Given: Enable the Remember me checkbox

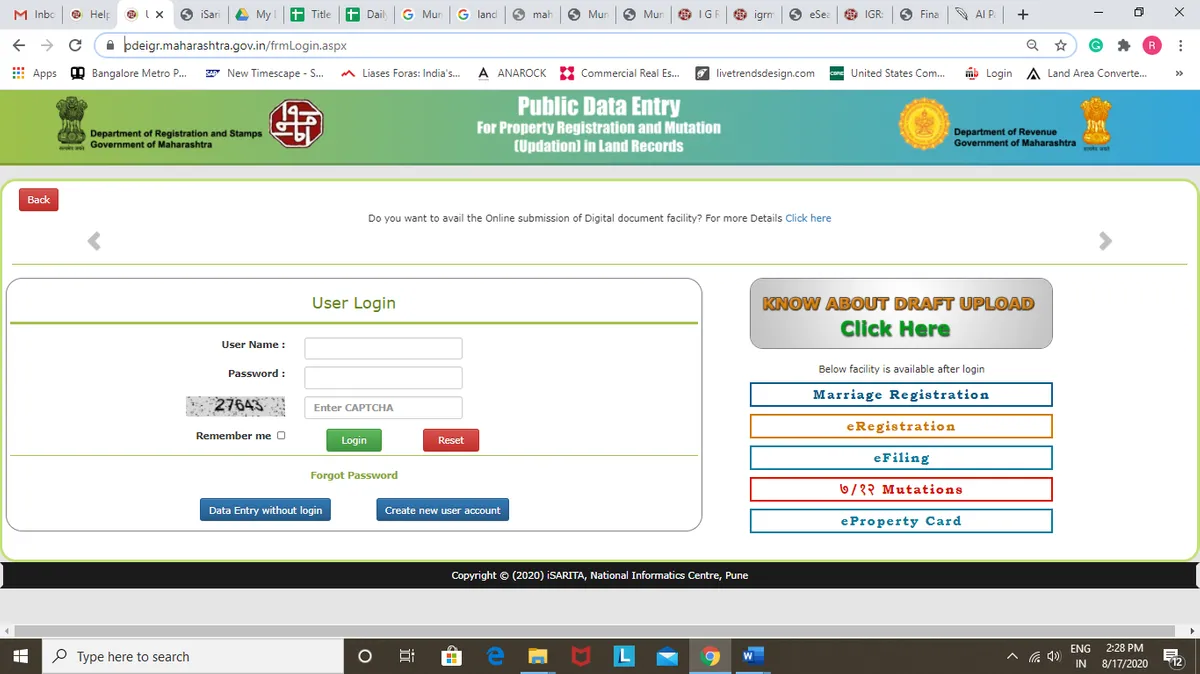Looking at the screenshot, I should [281, 435].
